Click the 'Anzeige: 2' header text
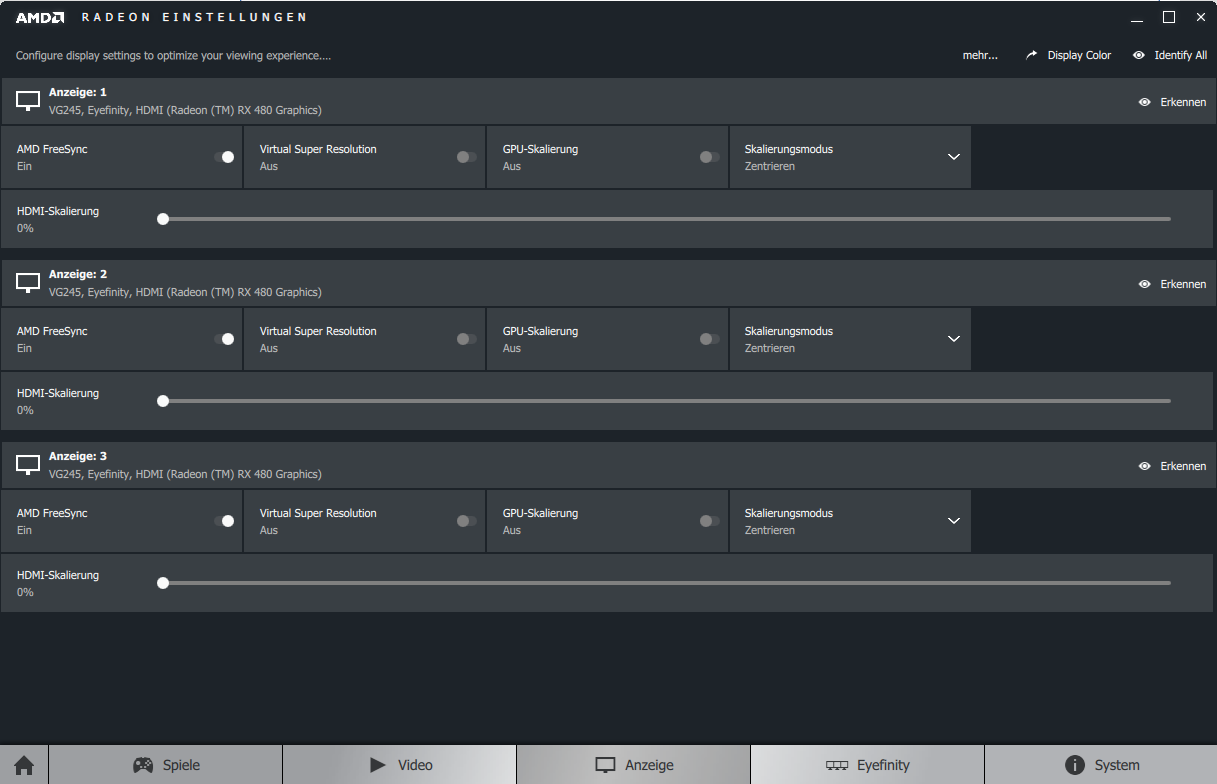The width and height of the screenshot is (1217, 784). coord(78,274)
